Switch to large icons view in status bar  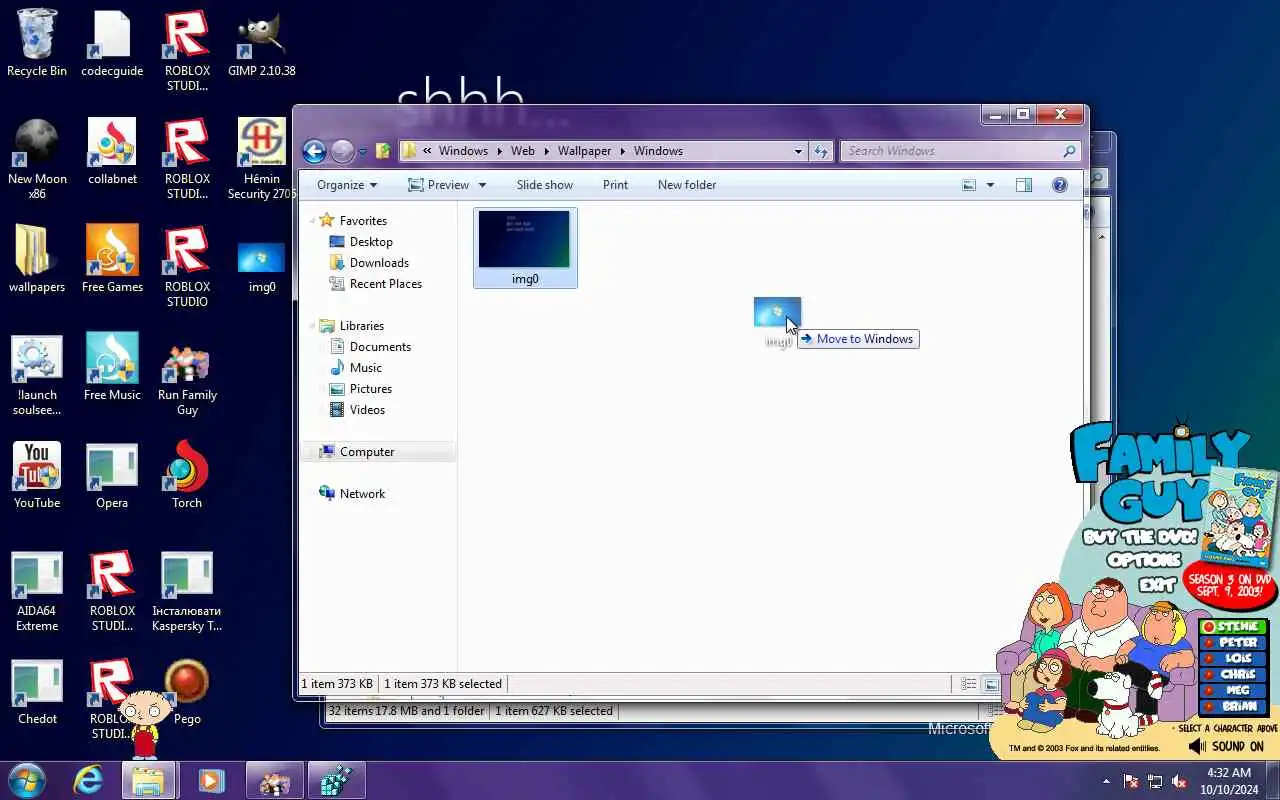[x=990, y=684]
